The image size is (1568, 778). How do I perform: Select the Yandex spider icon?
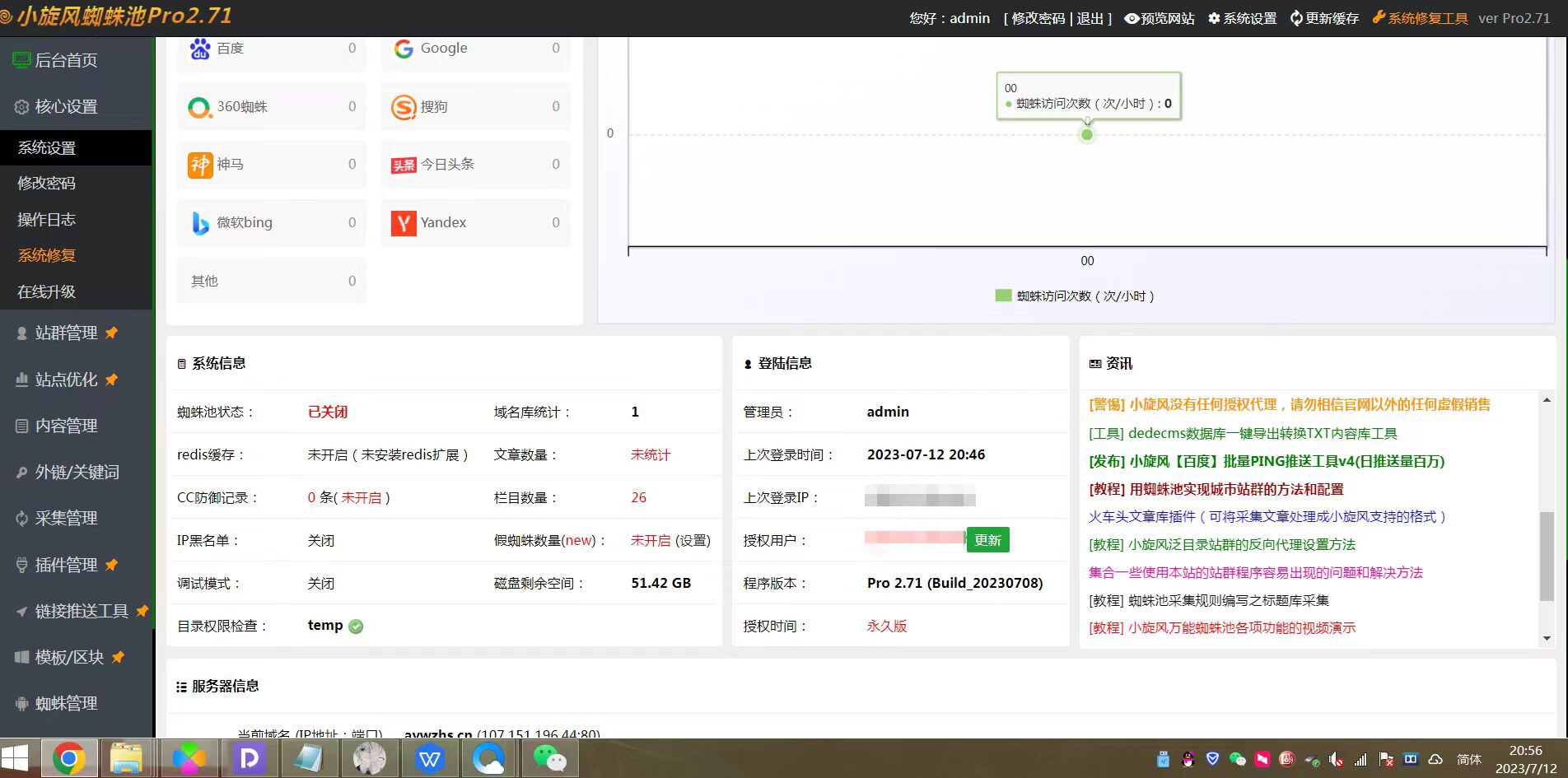click(x=404, y=223)
